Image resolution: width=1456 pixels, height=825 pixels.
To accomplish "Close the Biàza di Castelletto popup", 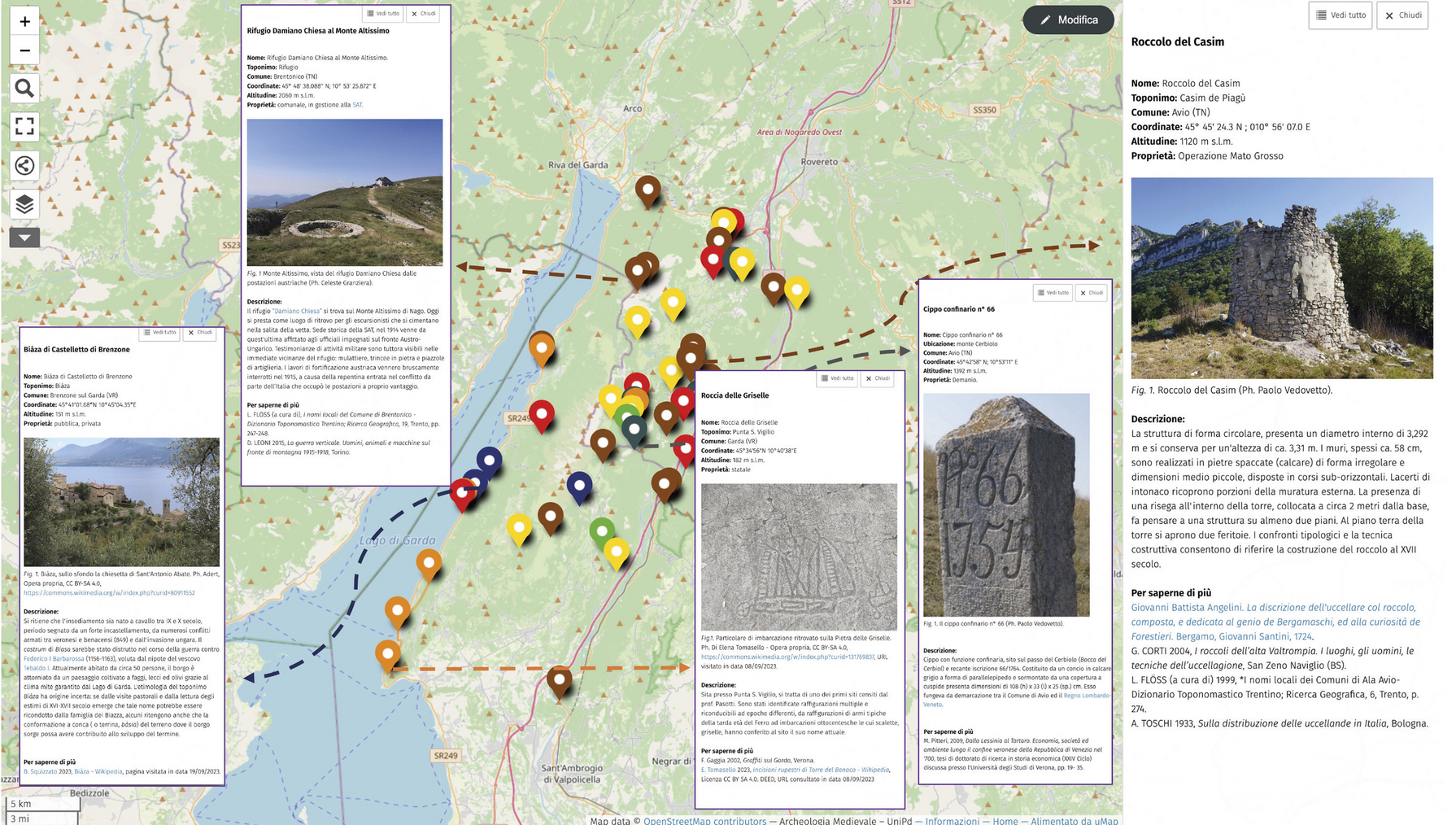I will coord(199,333).
